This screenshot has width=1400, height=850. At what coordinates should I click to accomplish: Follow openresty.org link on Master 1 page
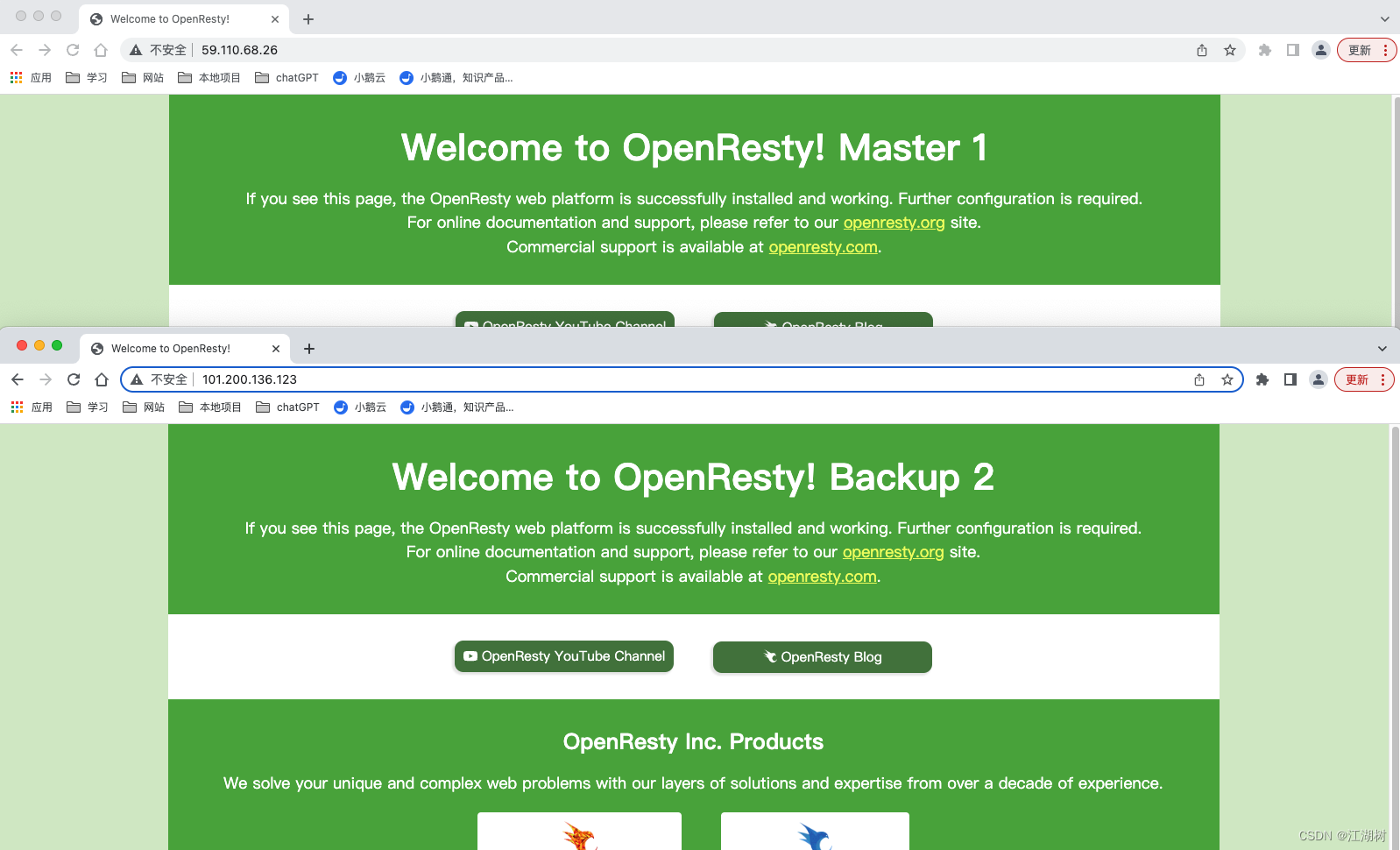point(894,223)
